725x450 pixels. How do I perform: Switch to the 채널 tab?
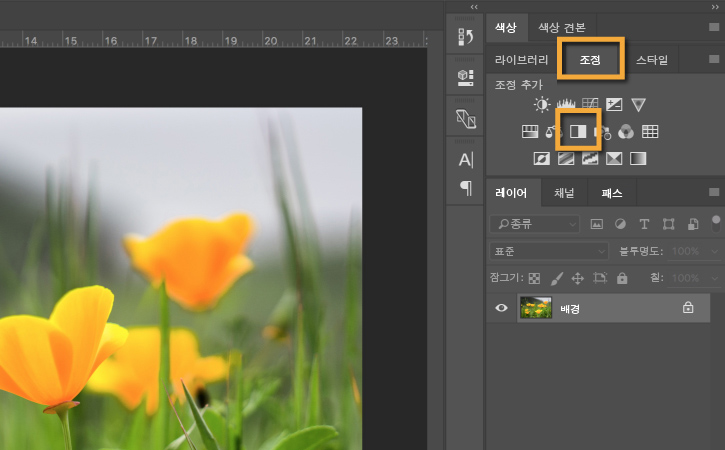pyautogui.click(x=564, y=193)
